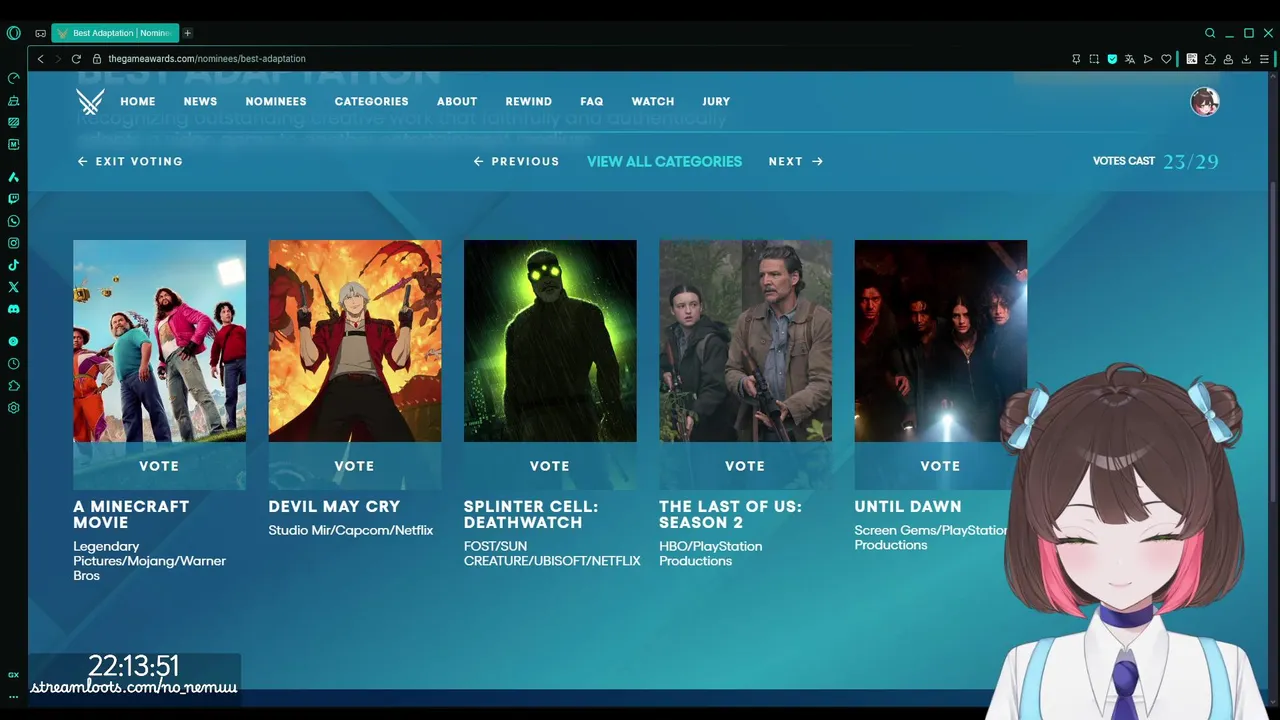
Task: Open sidebar extensions cube icon
Action: 13,386
